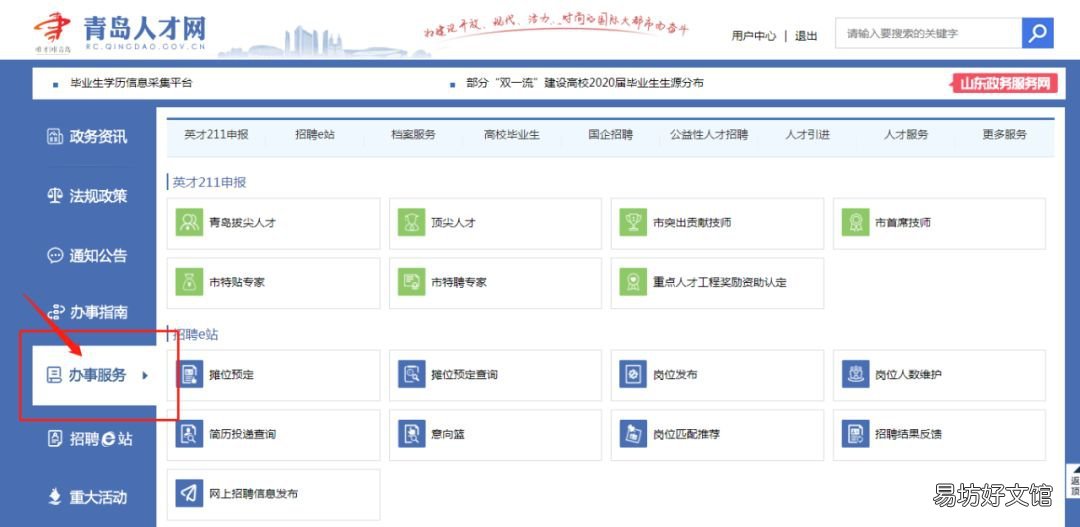Click the 法规政策 scales icon

(54, 196)
